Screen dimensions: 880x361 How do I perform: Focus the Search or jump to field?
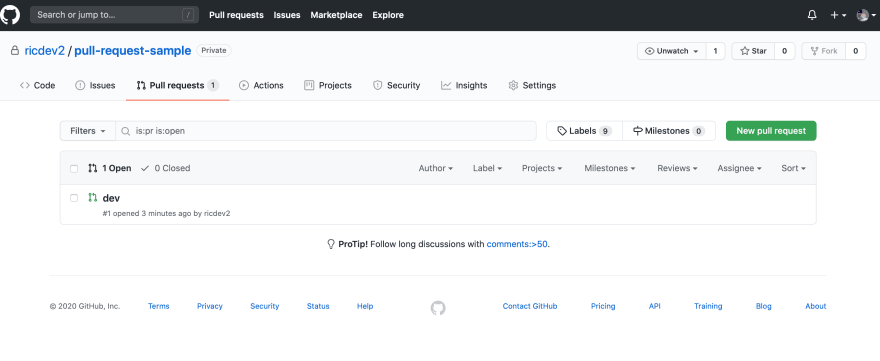pos(114,15)
